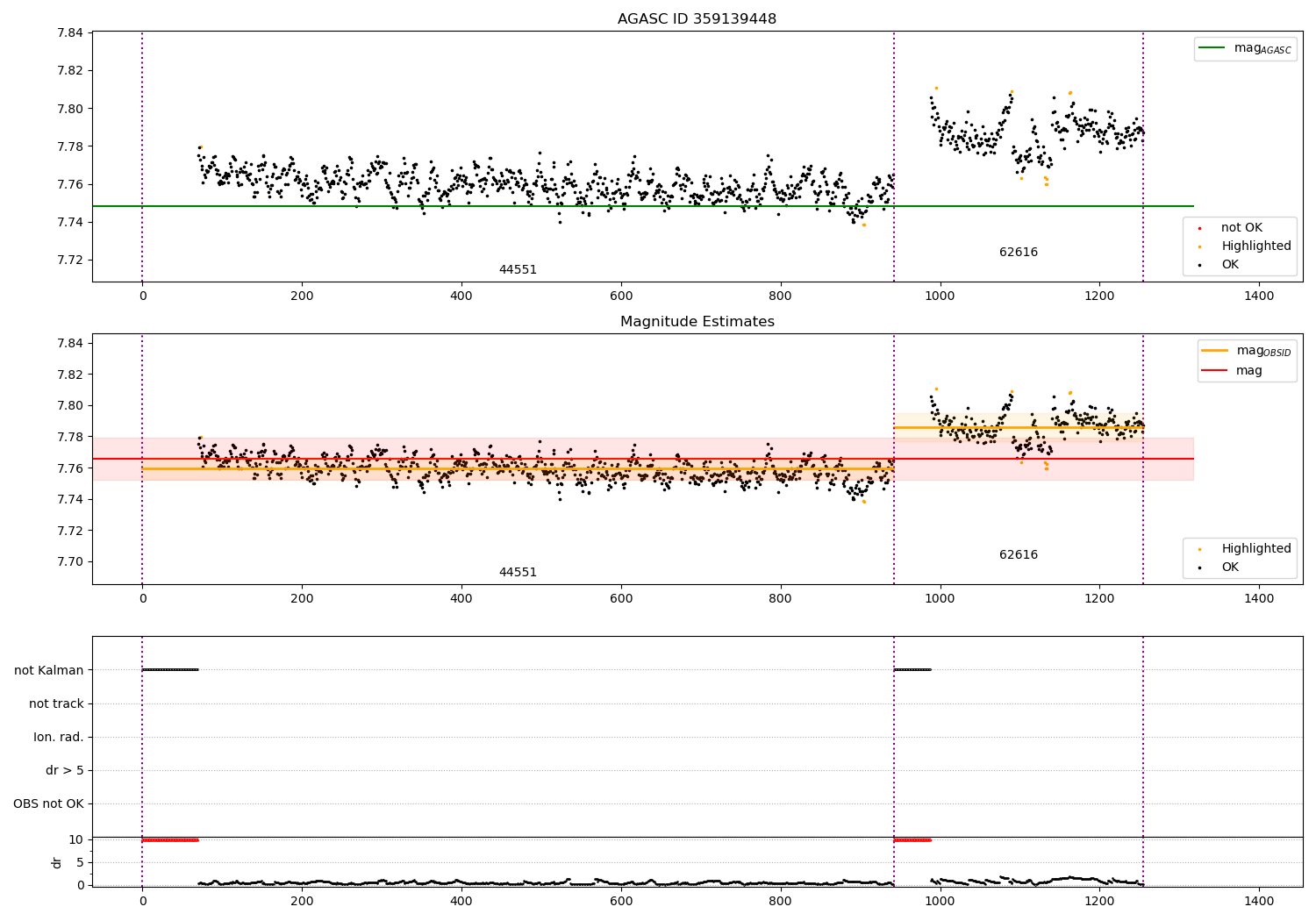1316x921 pixels.
Task: Click the 1400 x-axis tick in the top plot
Action: pyautogui.click(x=1259, y=296)
